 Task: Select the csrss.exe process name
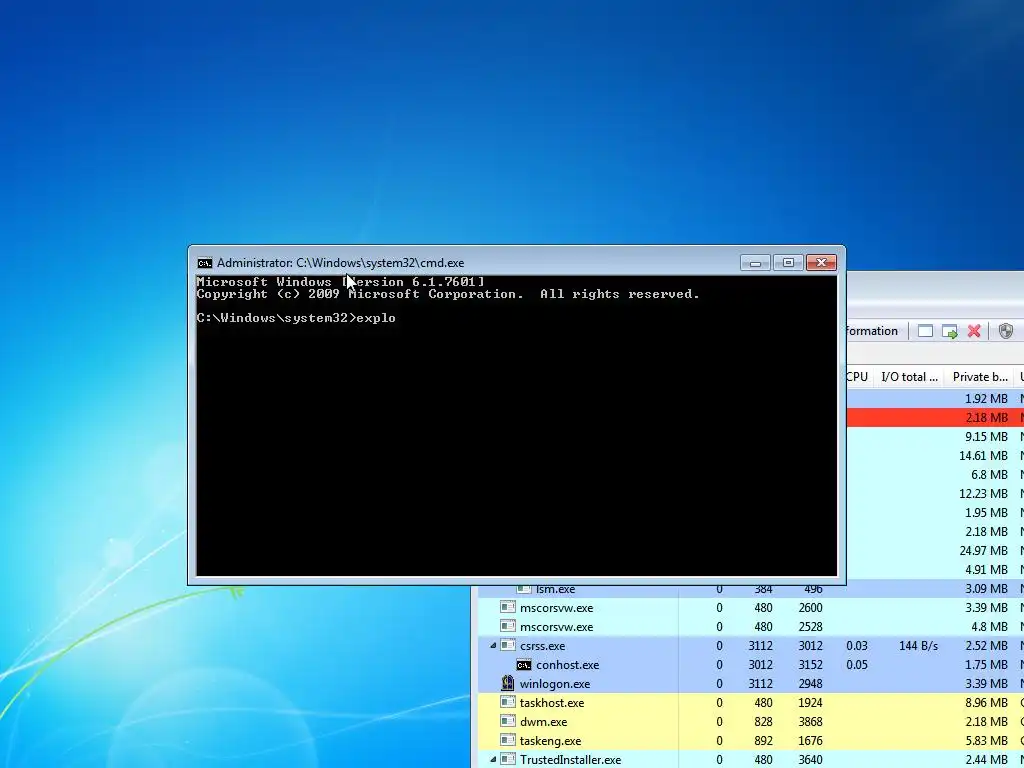pos(543,646)
